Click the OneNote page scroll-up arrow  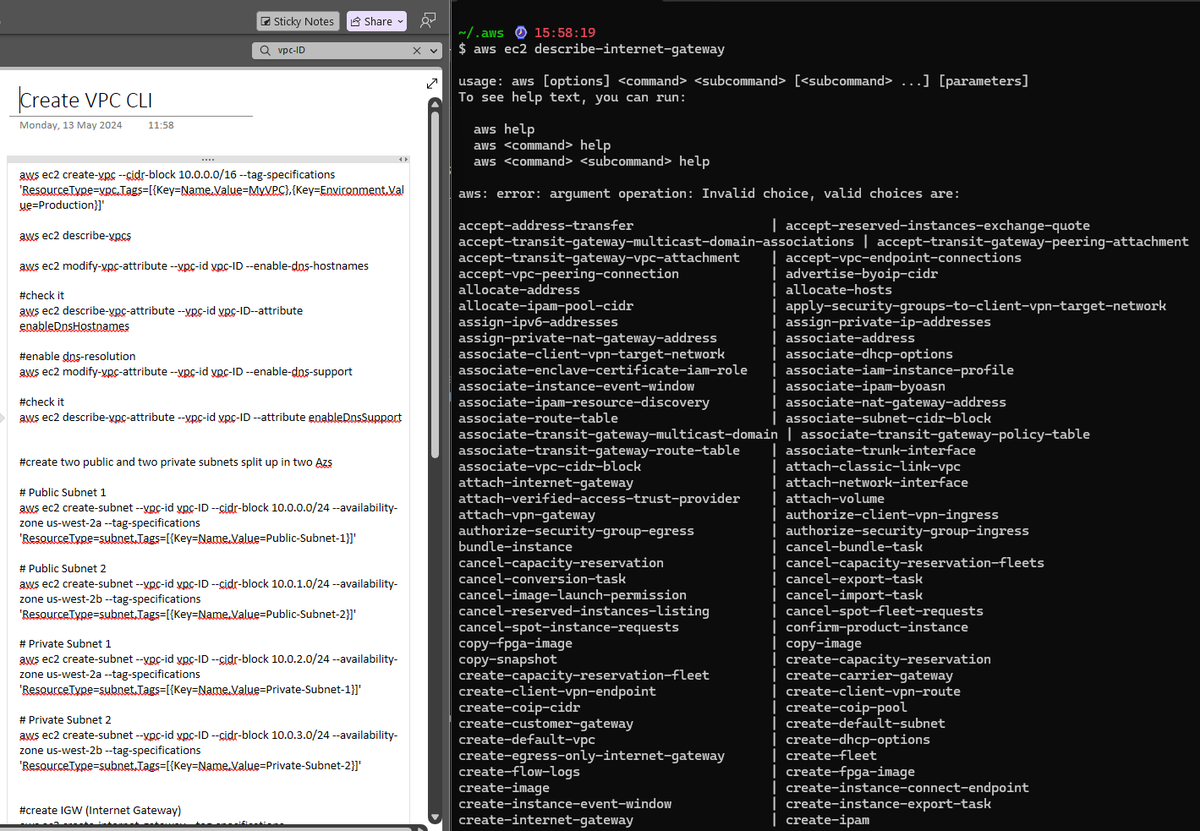(434, 104)
